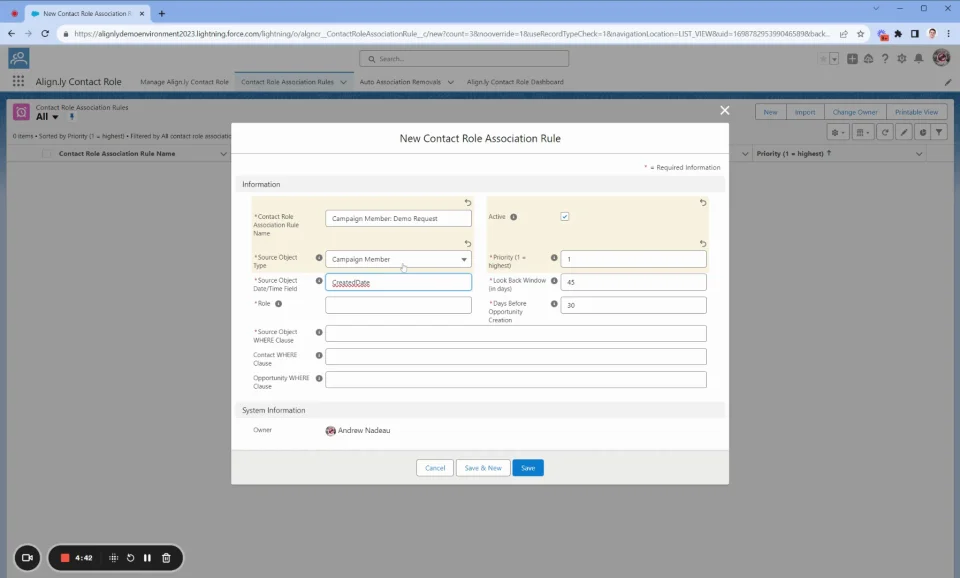This screenshot has width=960, height=578.
Task: Open favorites list dropdown arrow
Action: pyautogui.click(x=834, y=59)
